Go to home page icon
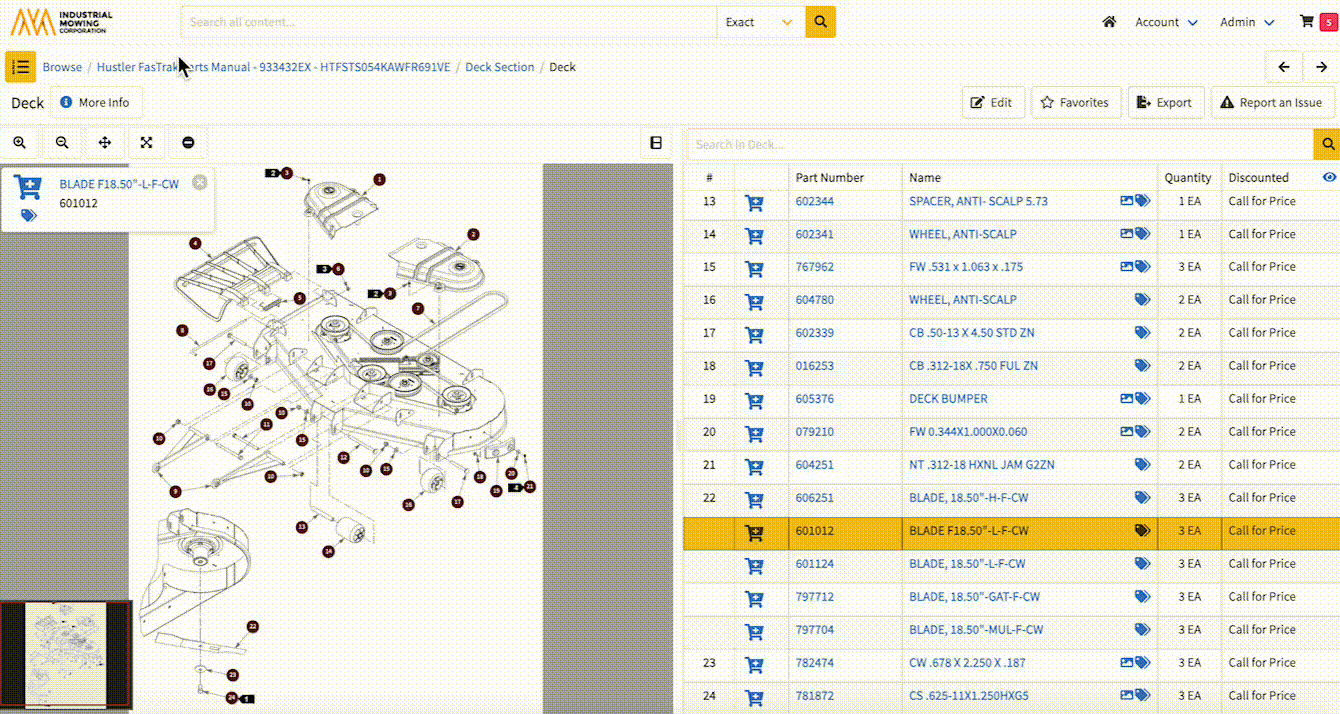This screenshot has height=714, width=1340. 1109,22
